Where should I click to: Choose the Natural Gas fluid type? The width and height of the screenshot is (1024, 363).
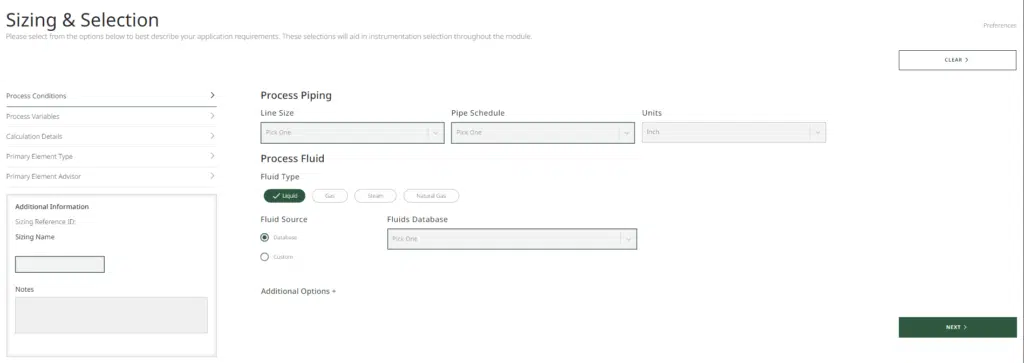431,196
